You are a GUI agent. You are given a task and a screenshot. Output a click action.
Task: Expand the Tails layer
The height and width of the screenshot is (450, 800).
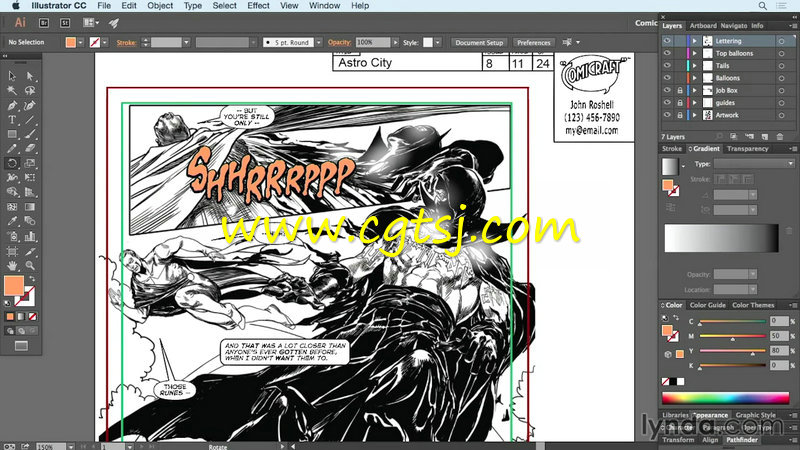(x=694, y=65)
